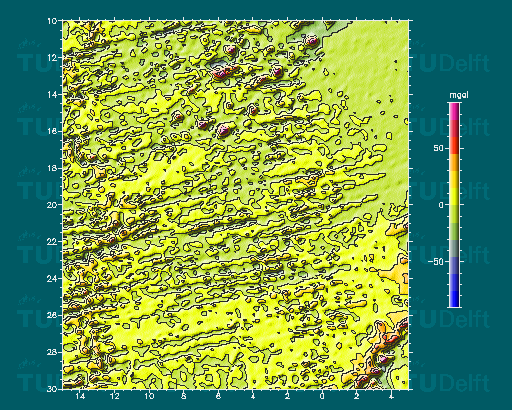Select the red anomaly peak near latitude 16, longitude 6
The width and height of the screenshot is (512, 410).
(x=224, y=129)
